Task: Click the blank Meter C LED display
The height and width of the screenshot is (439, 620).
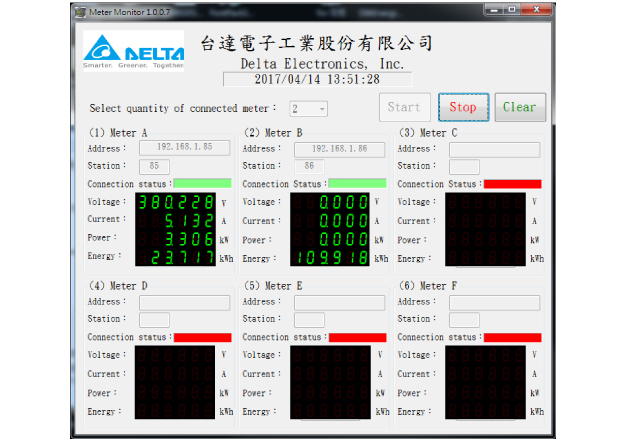Action: point(485,230)
